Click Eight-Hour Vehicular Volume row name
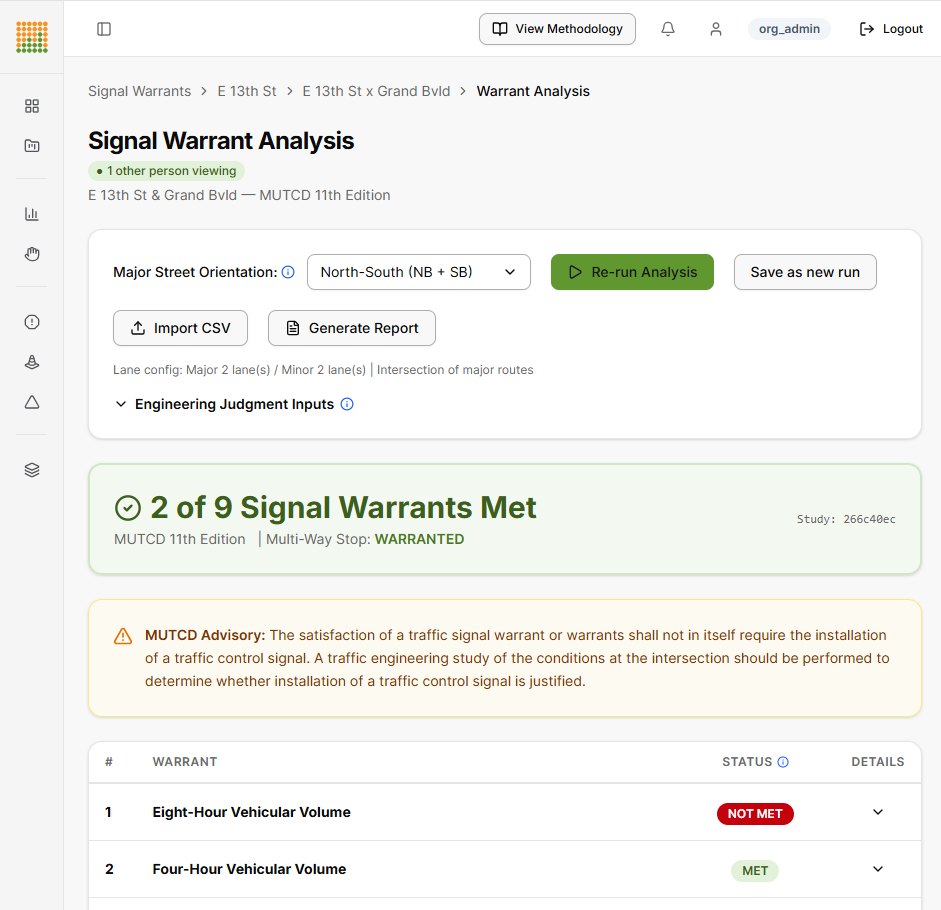The height and width of the screenshot is (910, 941). pos(251,812)
